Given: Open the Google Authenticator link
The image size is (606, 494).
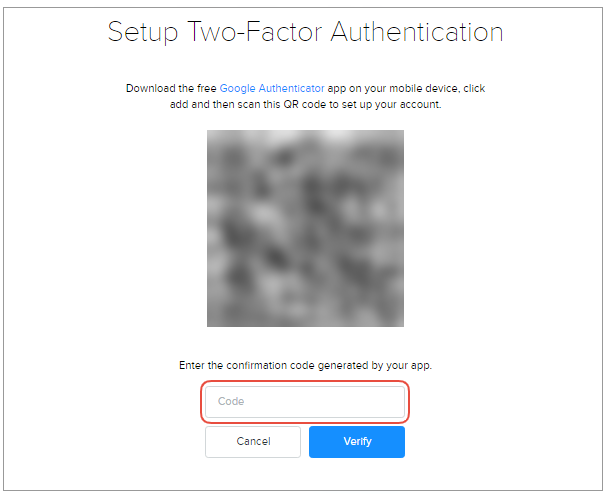Looking at the screenshot, I should tap(272, 88).
